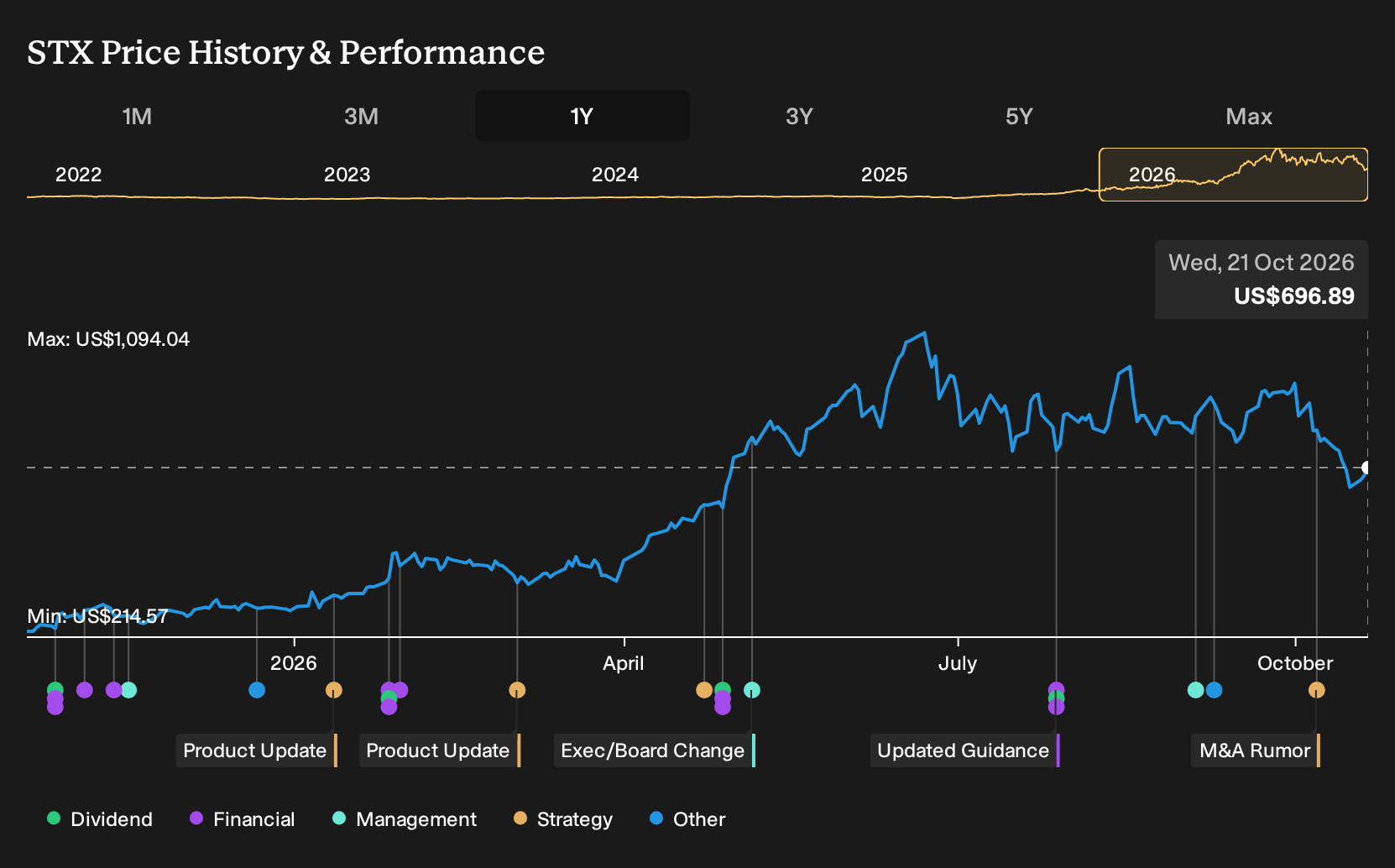Click the Wed, 21 Oct 2026 date

click(x=1262, y=263)
